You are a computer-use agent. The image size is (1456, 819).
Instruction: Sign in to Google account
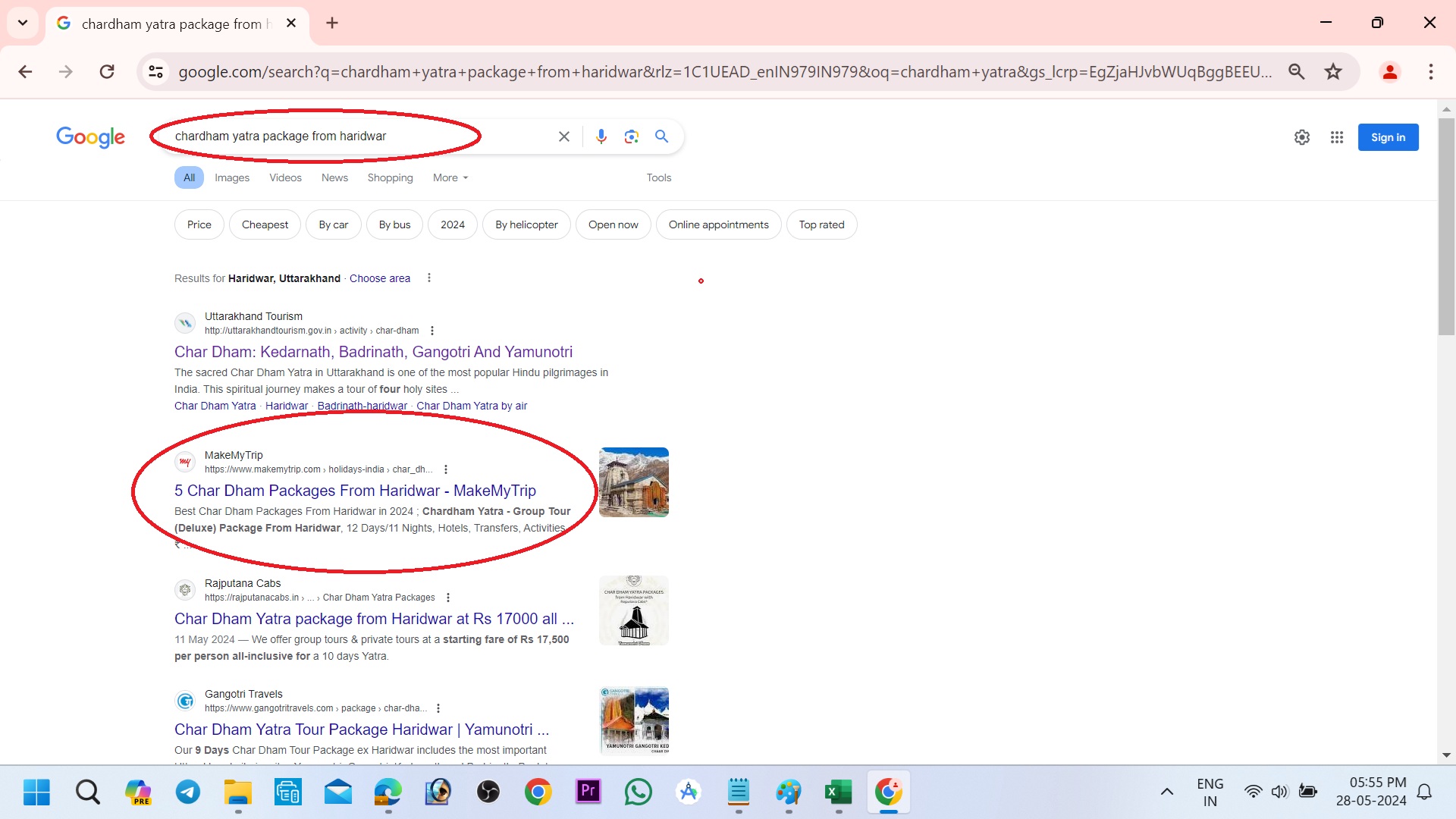[x=1388, y=137]
